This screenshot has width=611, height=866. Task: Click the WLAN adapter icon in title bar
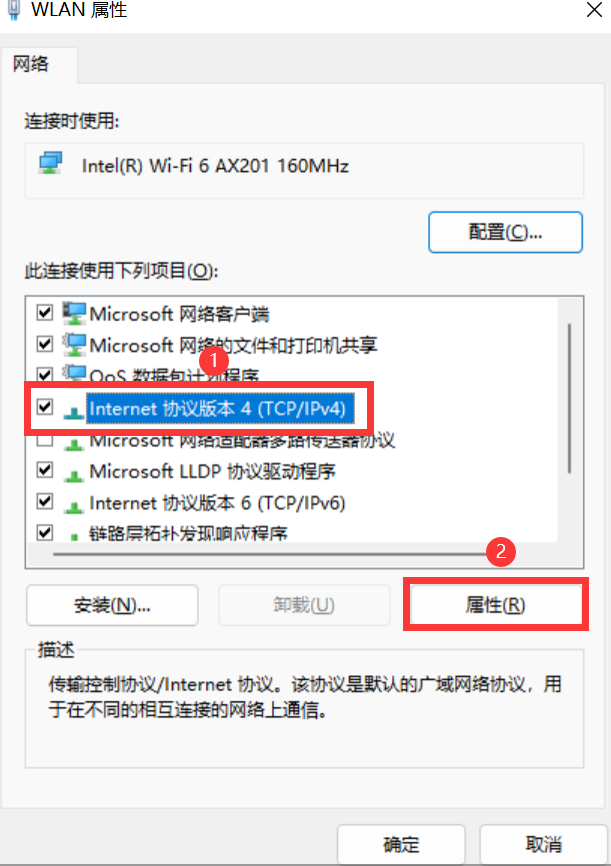click(14, 9)
